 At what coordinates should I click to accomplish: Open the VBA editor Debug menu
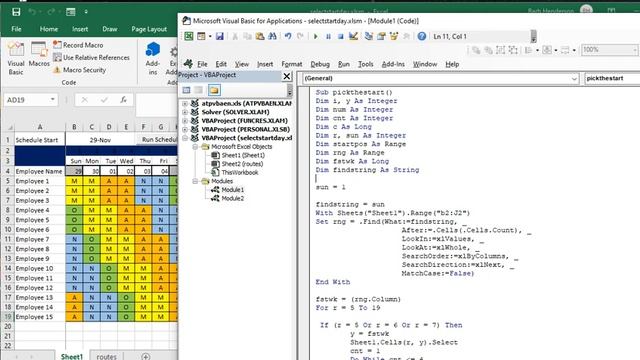(x=320, y=64)
